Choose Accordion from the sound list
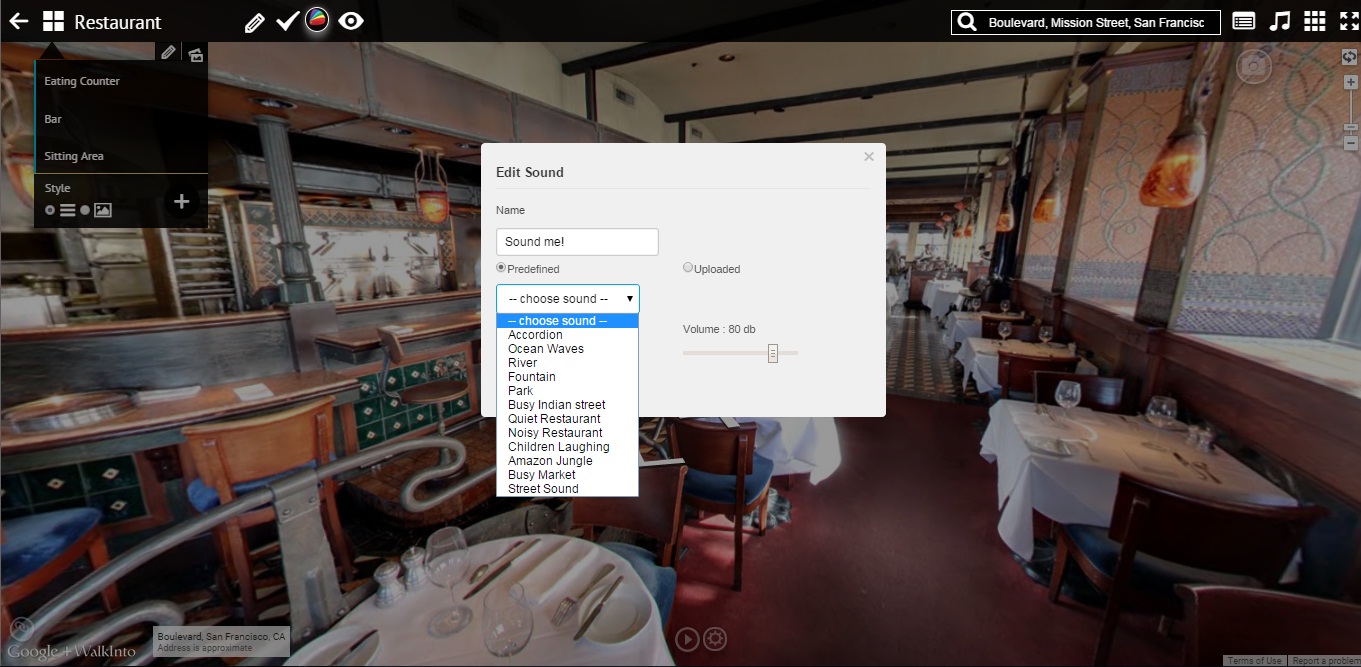1361x667 pixels. (x=567, y=335)
